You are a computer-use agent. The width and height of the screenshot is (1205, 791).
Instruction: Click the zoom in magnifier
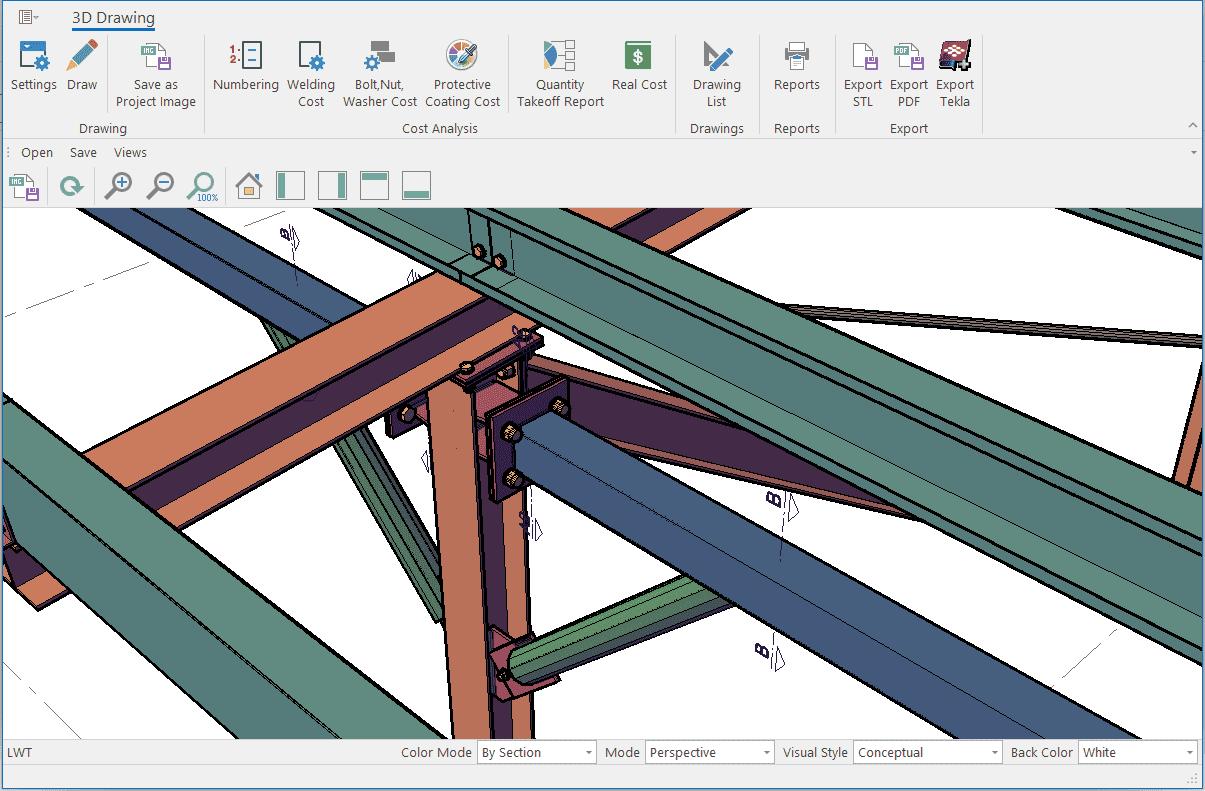click(x=119, y=186)
